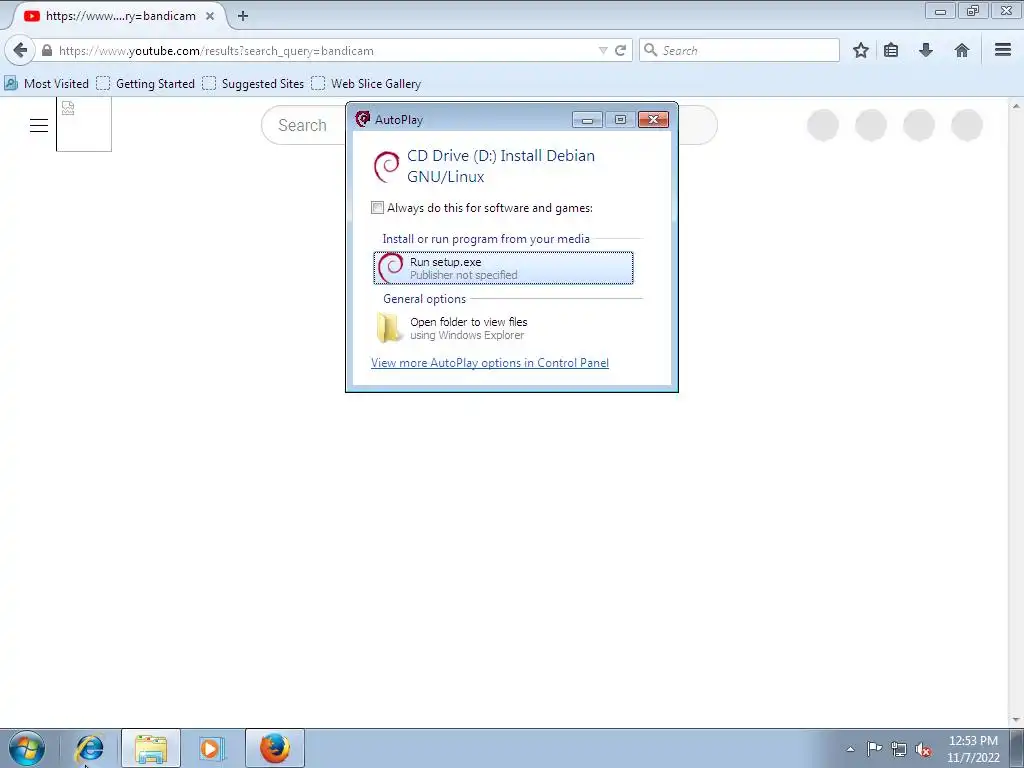Image resolution: width=1024 pixels, height=768 pixels.
Task: Click the large Debian swirl CD Drive icon
Action: click(387, 167)
